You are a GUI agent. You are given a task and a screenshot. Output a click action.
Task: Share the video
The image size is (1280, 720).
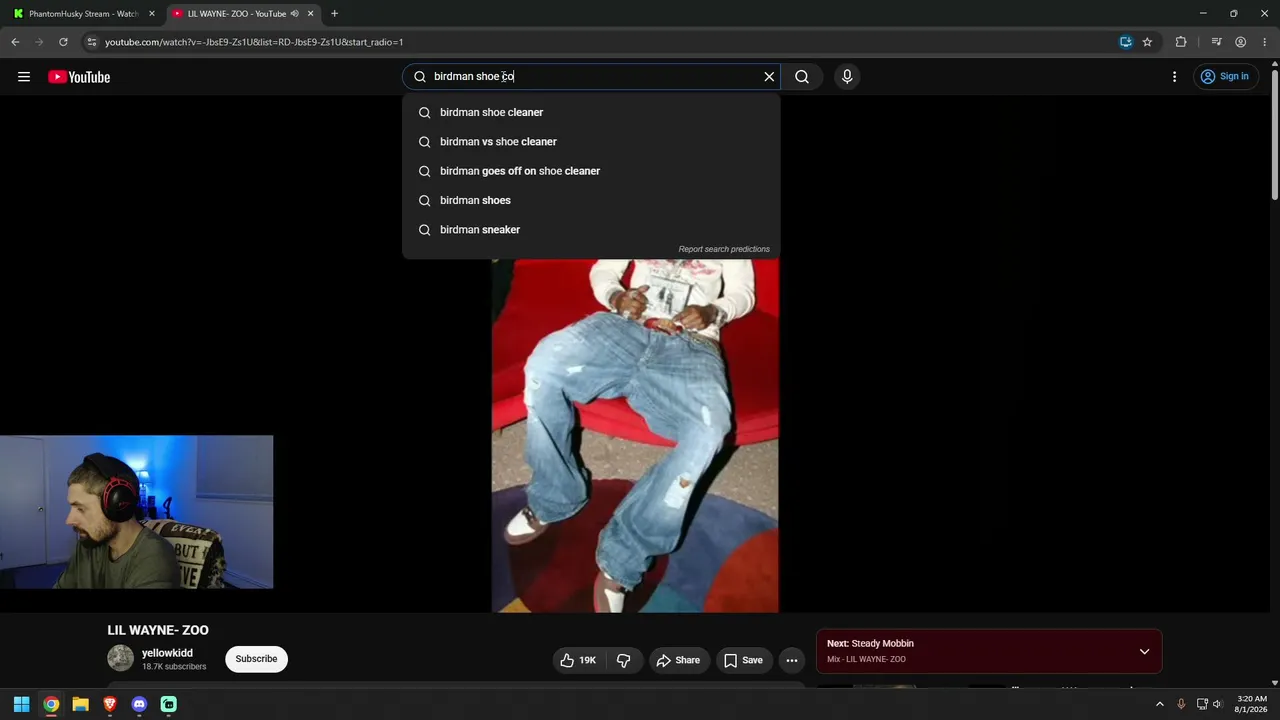[x=678, y=660]
